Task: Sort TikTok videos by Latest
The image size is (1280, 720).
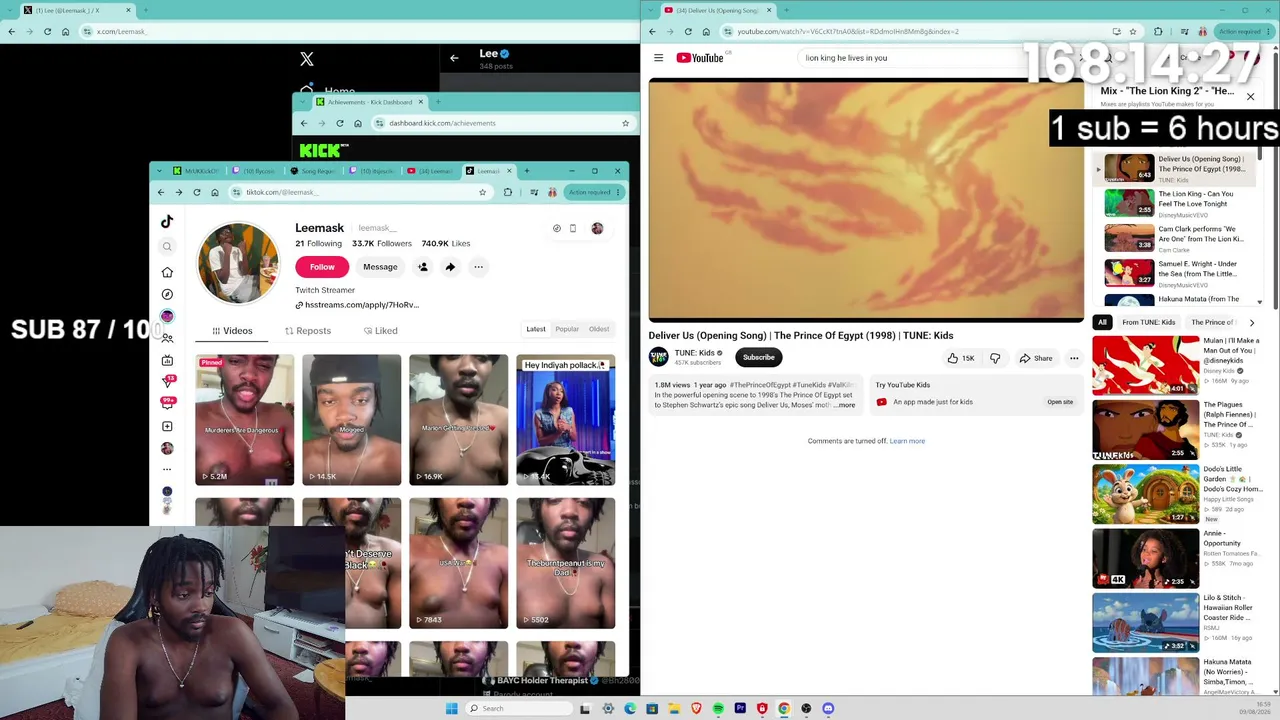Action: (x=536, y=329)
